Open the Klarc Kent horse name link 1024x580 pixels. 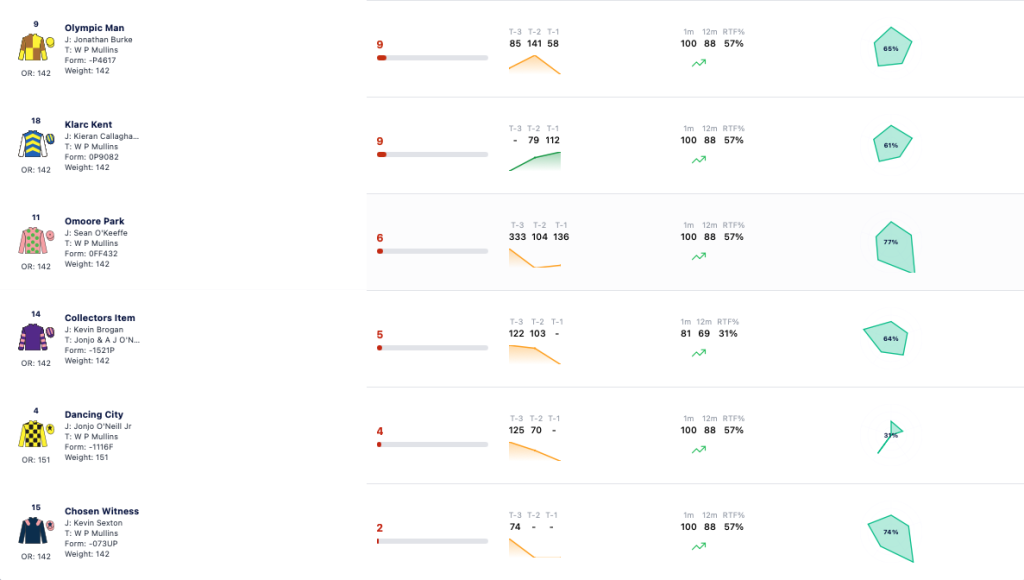click(x=88, y=125)
